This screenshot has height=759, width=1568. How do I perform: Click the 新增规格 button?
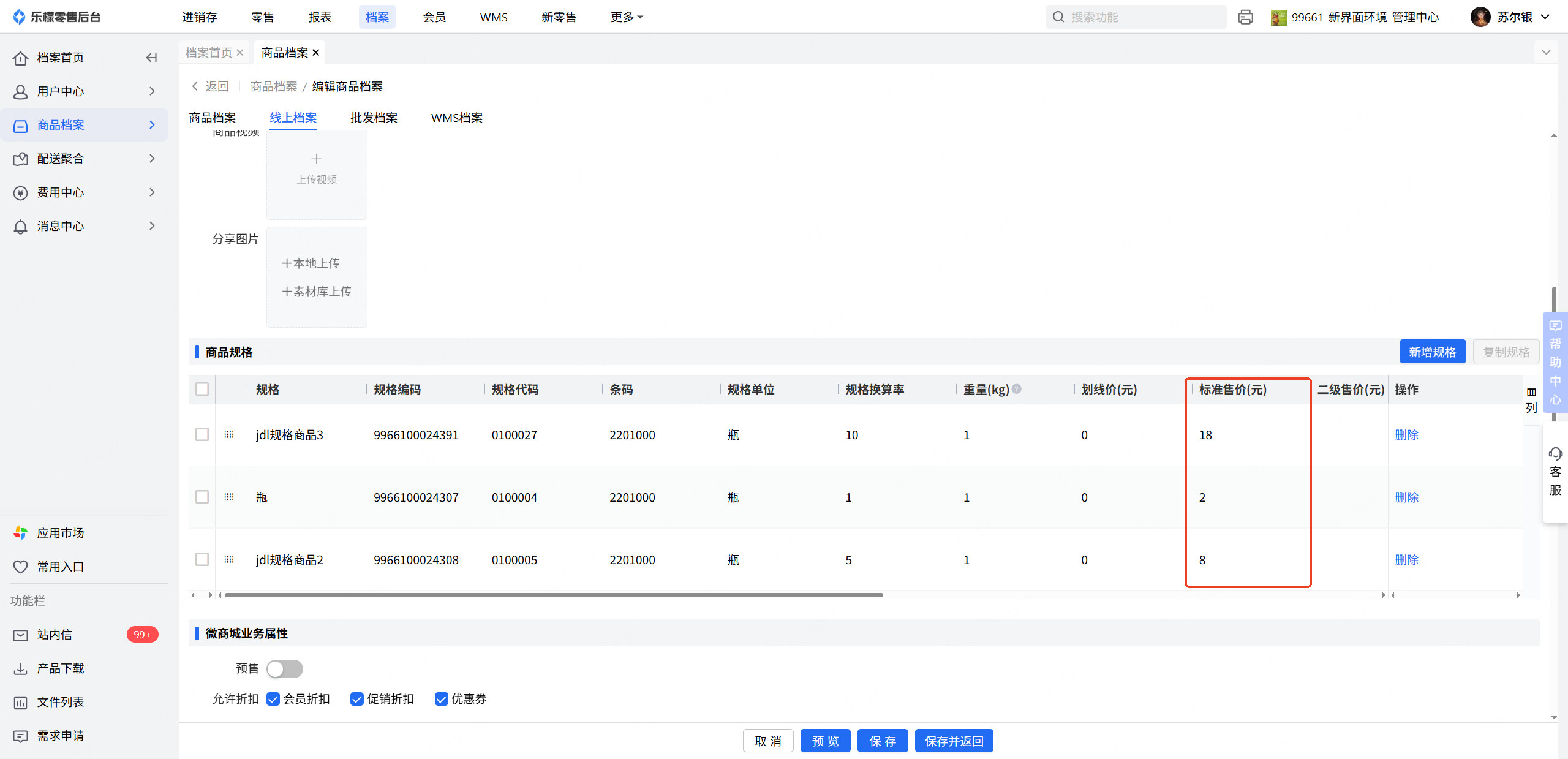1431,352
